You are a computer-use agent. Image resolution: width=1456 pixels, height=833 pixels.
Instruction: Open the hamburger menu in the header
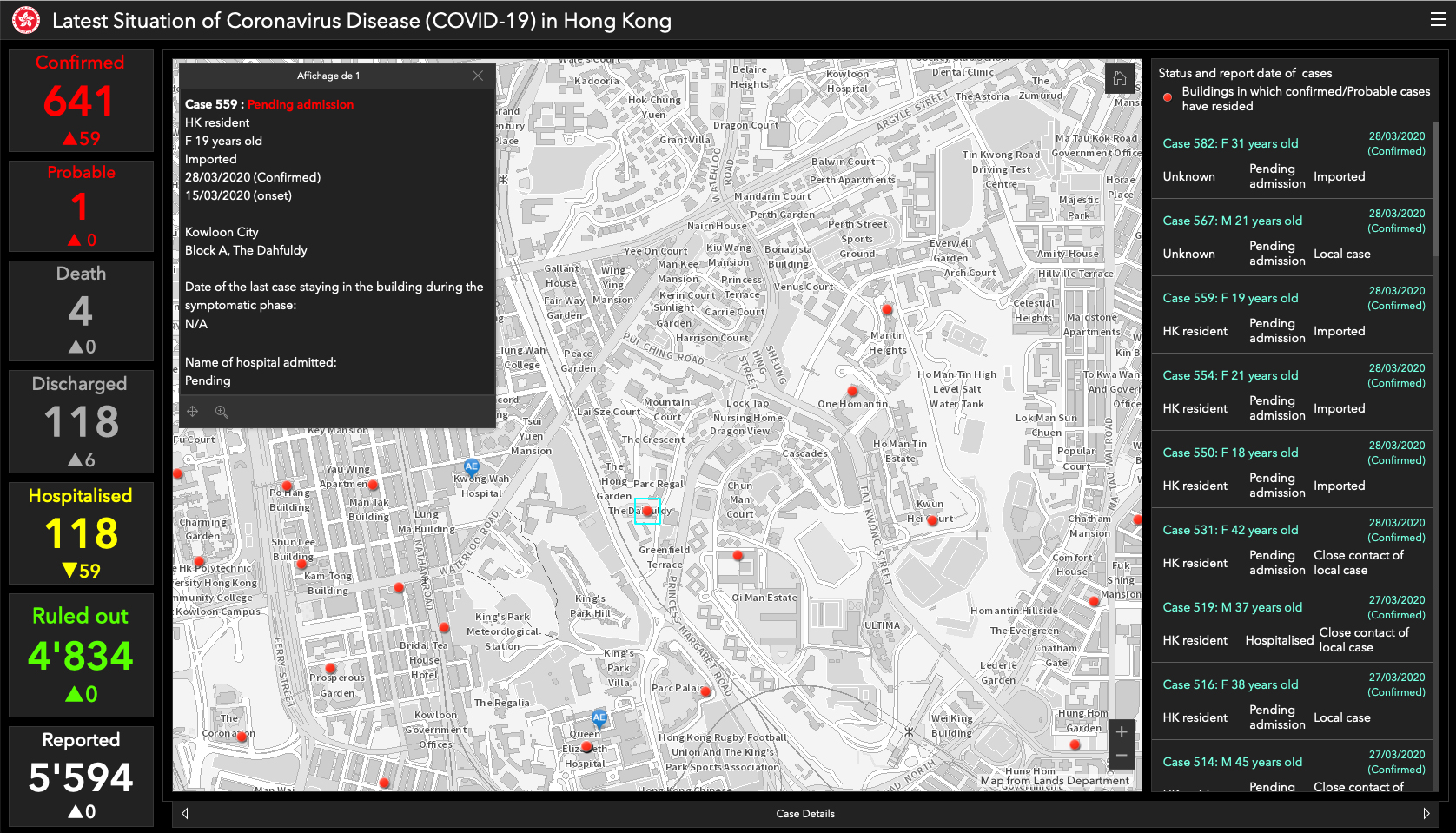coord(1438,20)
